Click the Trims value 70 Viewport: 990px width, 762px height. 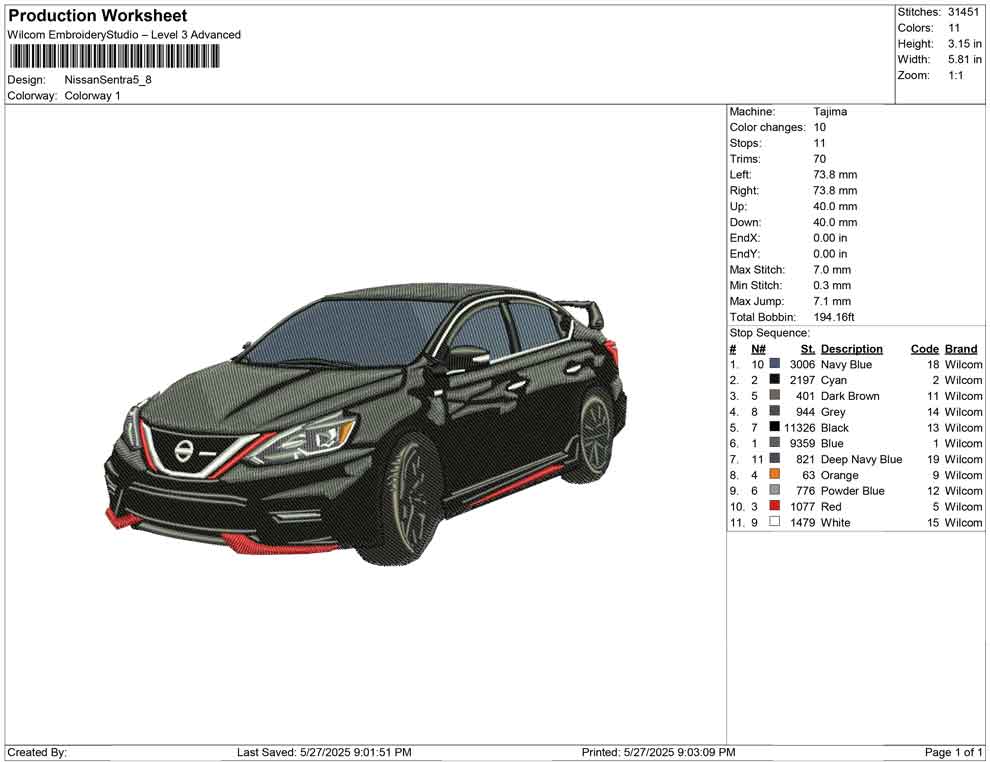(x=819, y=159)
